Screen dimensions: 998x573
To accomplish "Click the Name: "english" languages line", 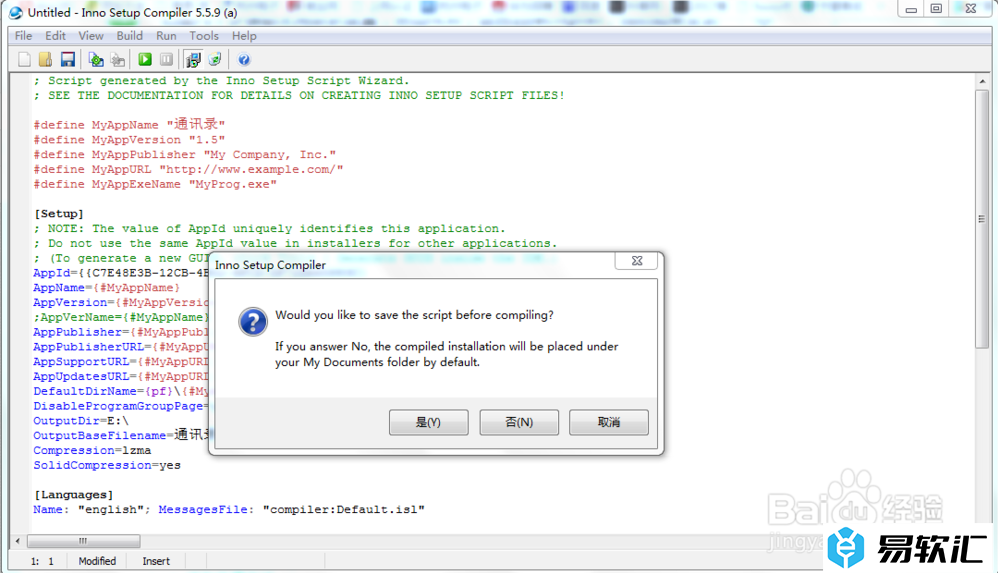I will 229,509.
